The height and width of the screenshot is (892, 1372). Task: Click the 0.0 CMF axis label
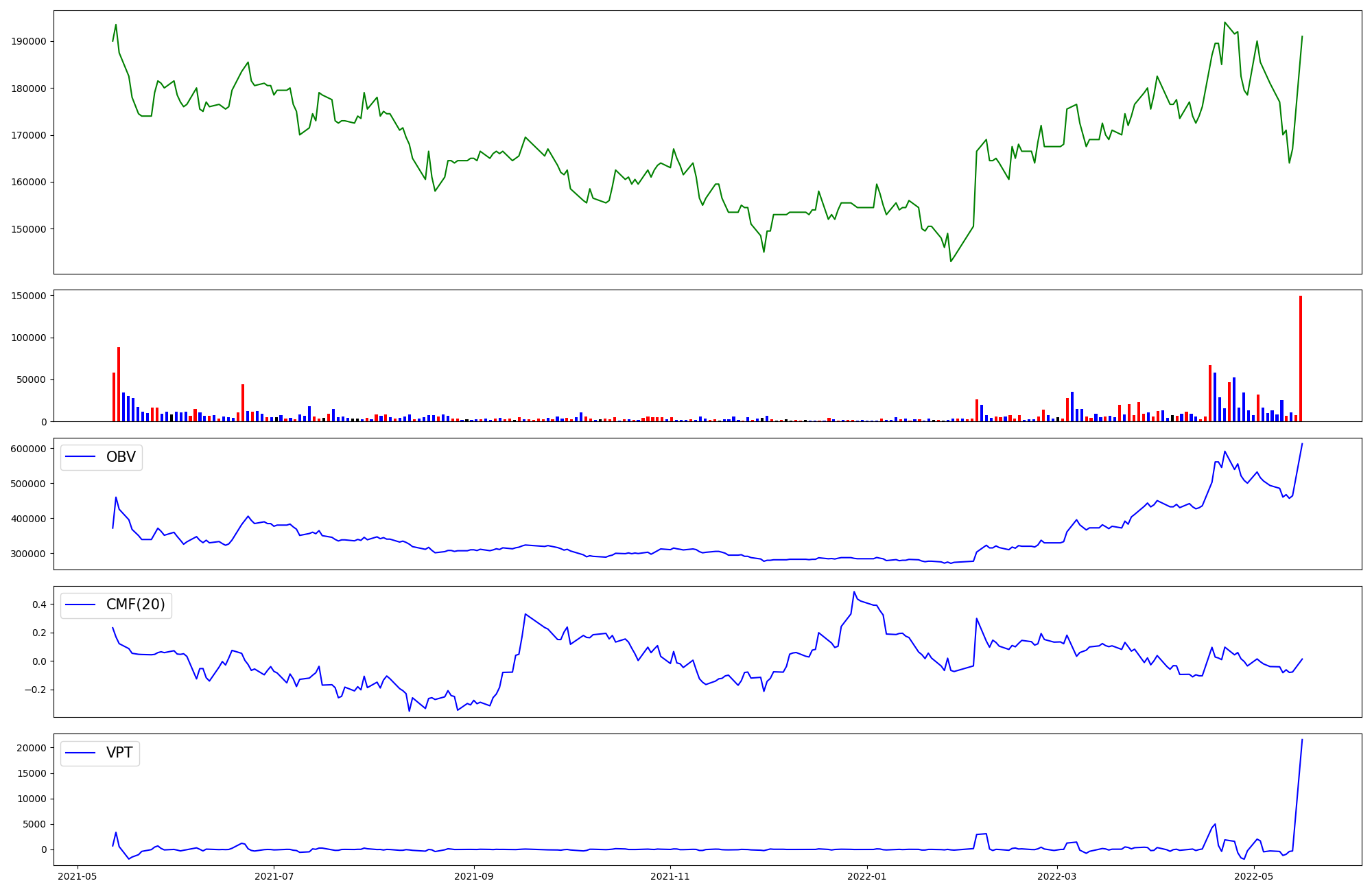[38, 661]
